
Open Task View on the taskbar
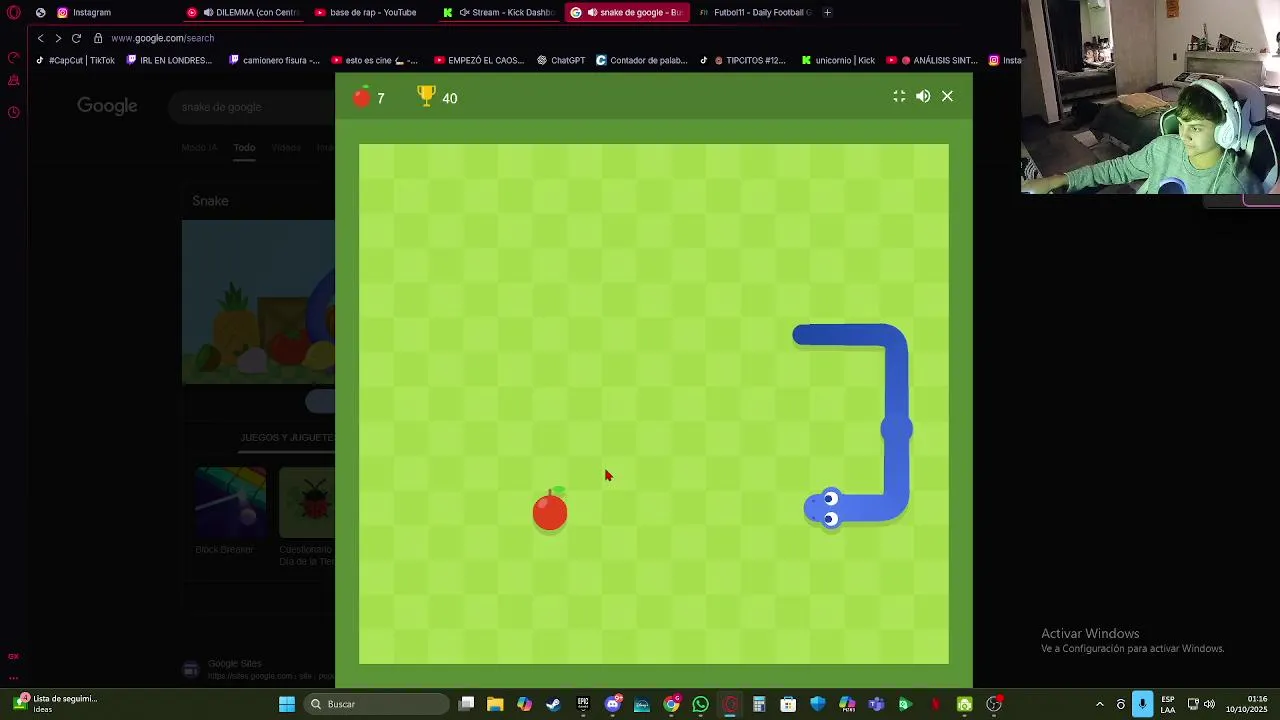coord(466,704)
